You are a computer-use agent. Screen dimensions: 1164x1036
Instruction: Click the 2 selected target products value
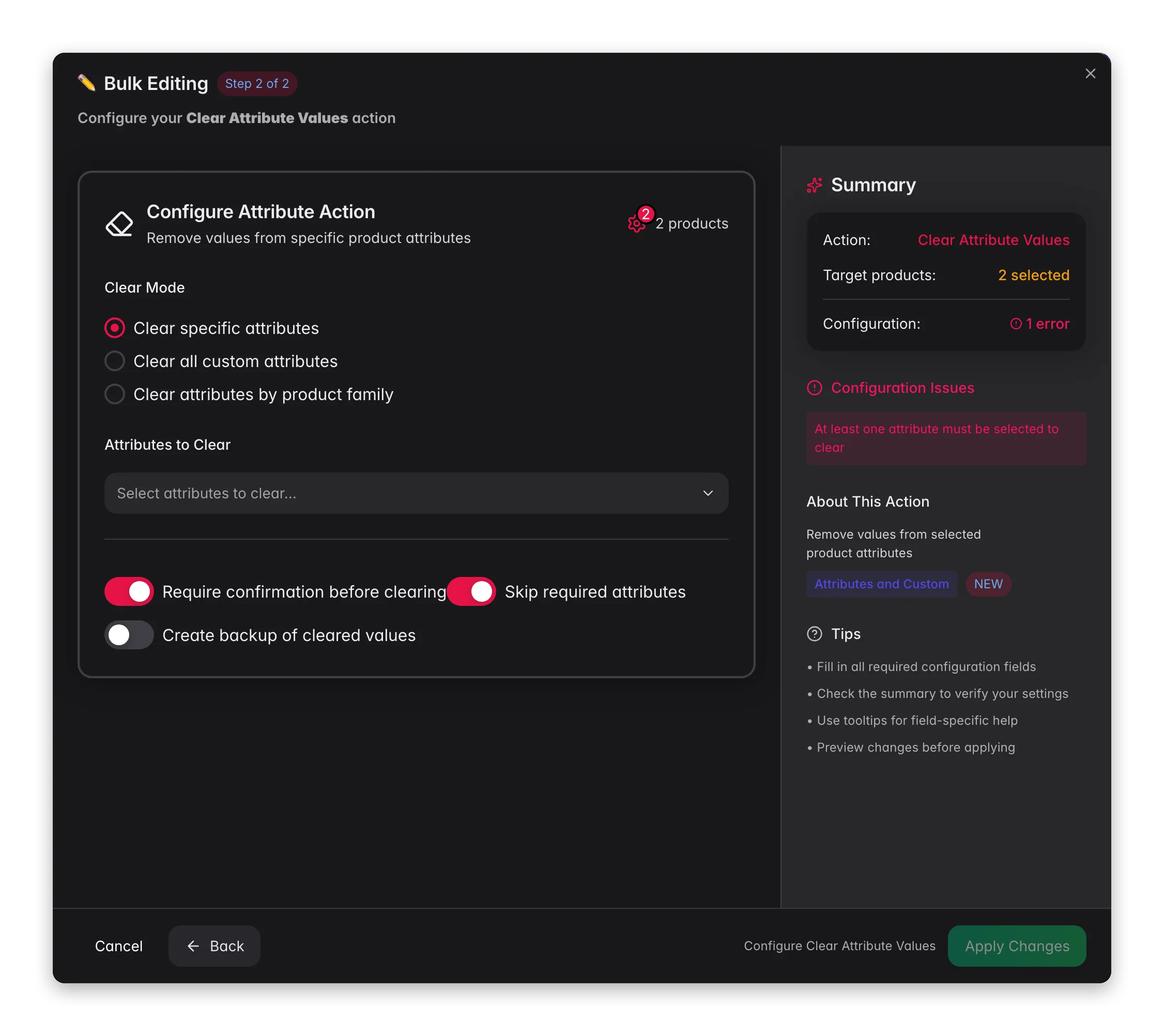coord(1034,276)
